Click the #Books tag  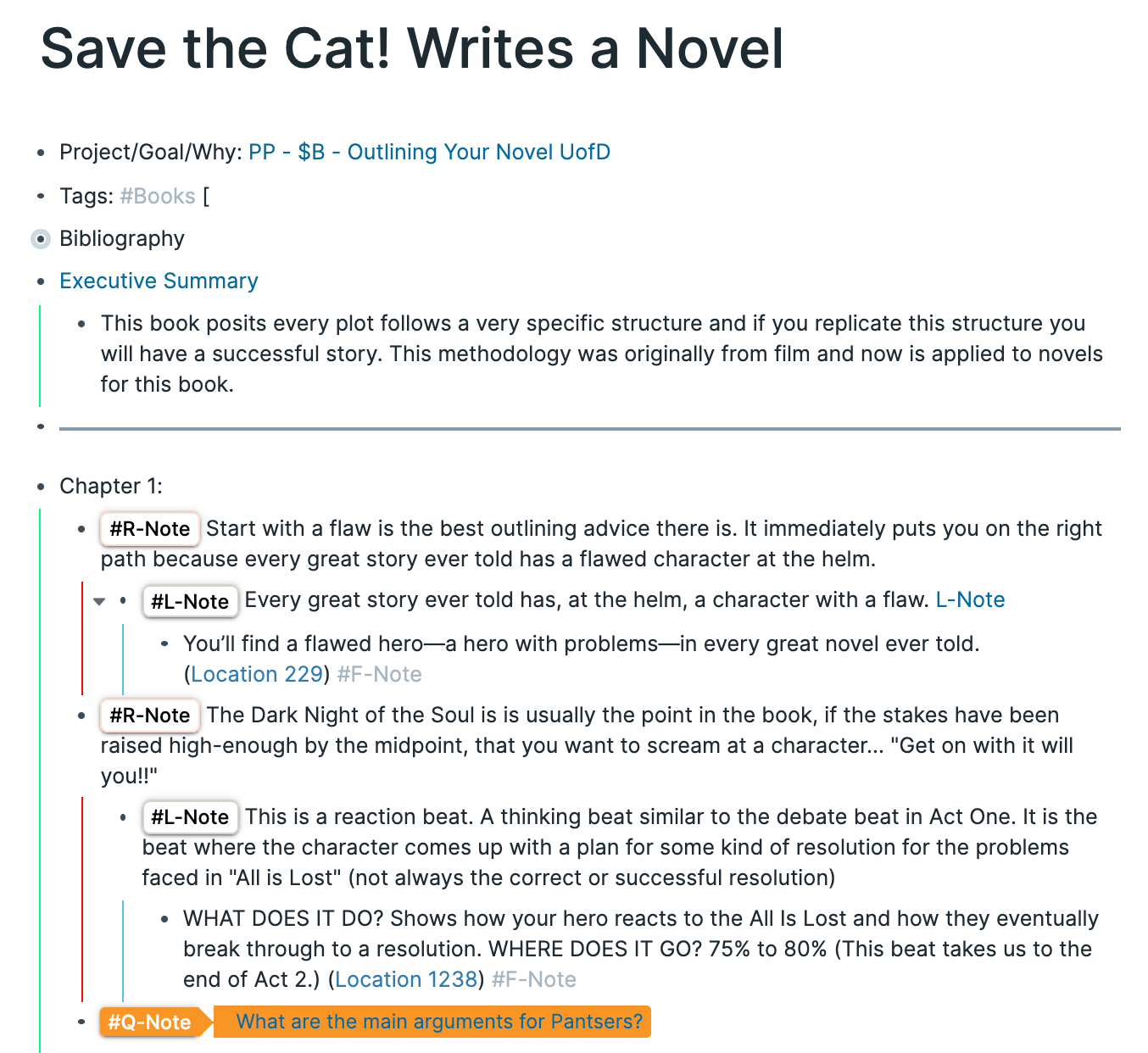(158, 196)
